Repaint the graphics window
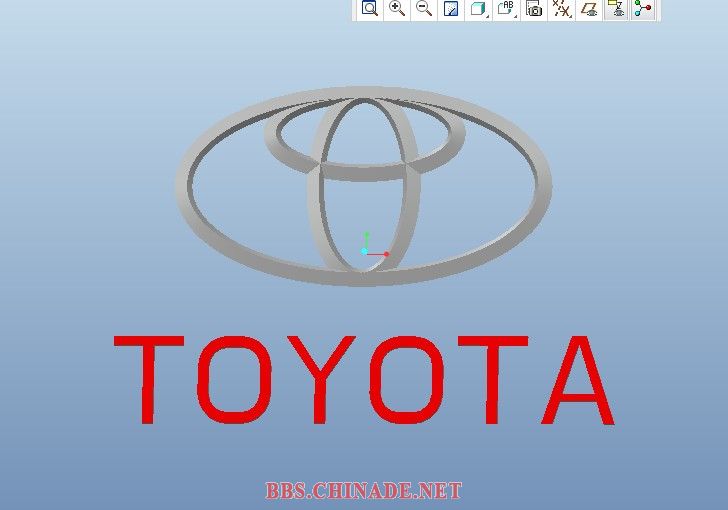Image resolution: width=728 pixels, height=510 pixels. [451, 8]
